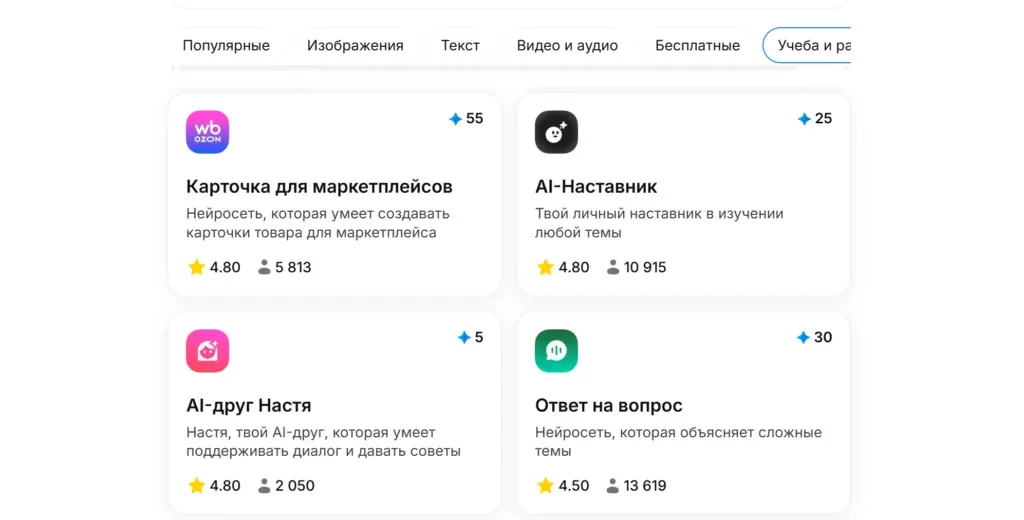Click the user icon next to 13 619

coord(613,485)
